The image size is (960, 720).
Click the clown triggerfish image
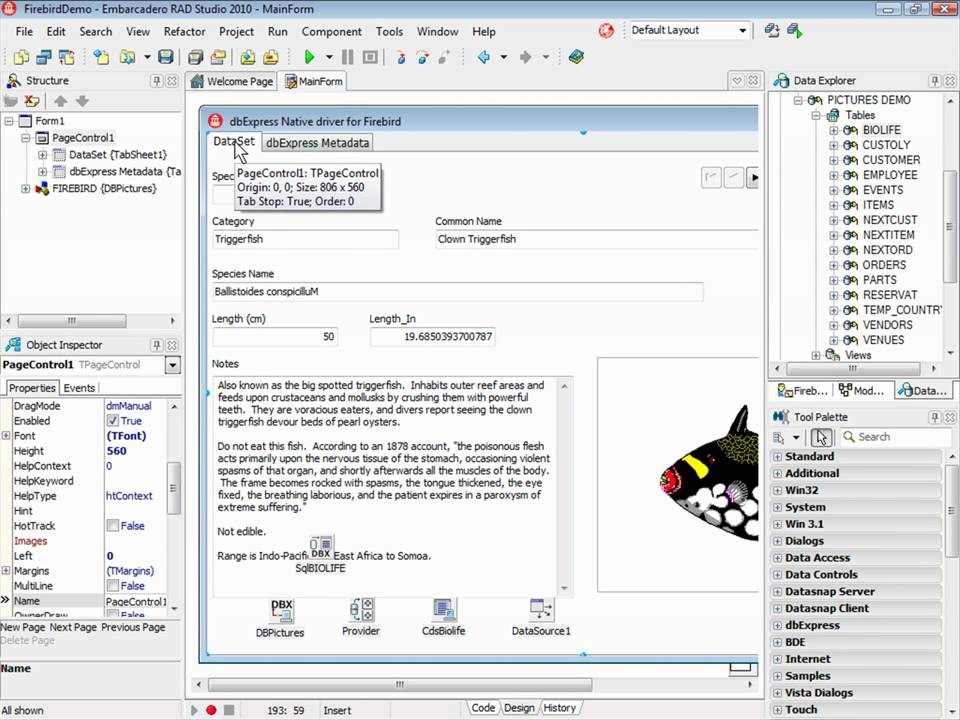click(x=710, y=474)
